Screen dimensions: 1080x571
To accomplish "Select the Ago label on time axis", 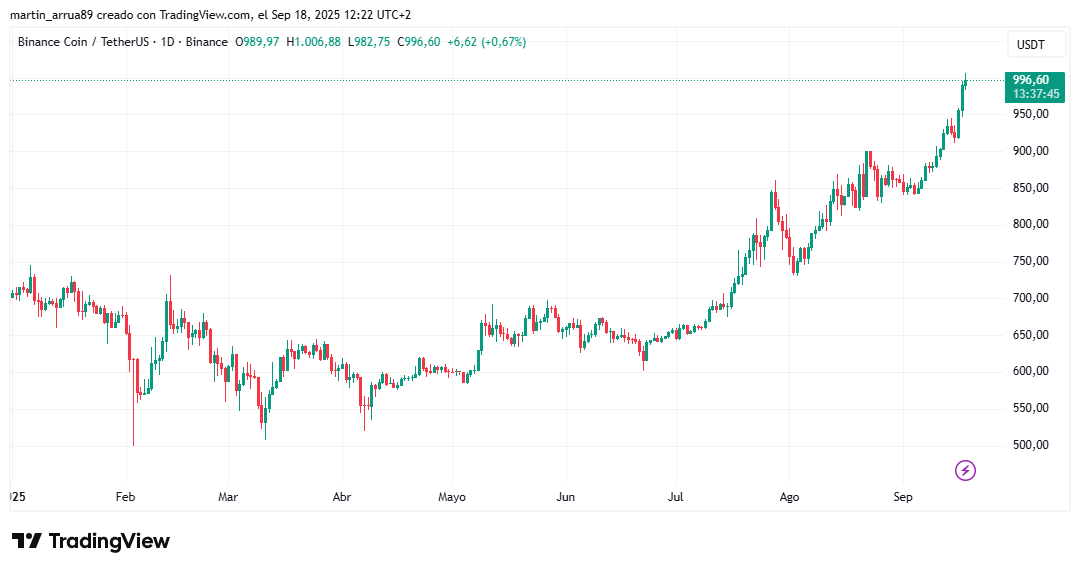I will pos(789,496).
